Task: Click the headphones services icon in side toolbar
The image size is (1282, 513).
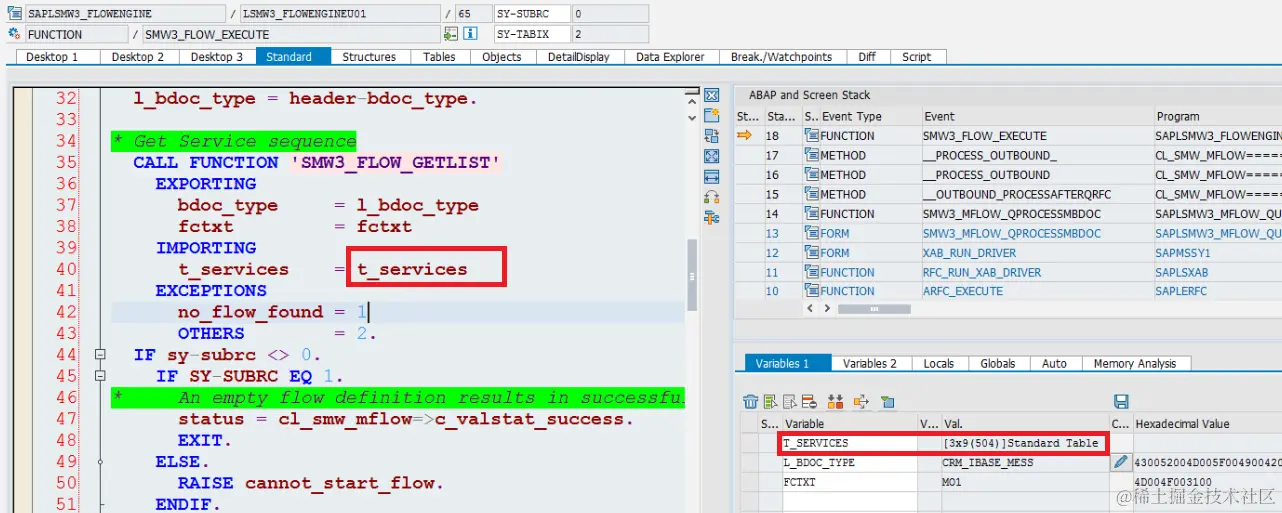Action: click(x=712, y=197)
